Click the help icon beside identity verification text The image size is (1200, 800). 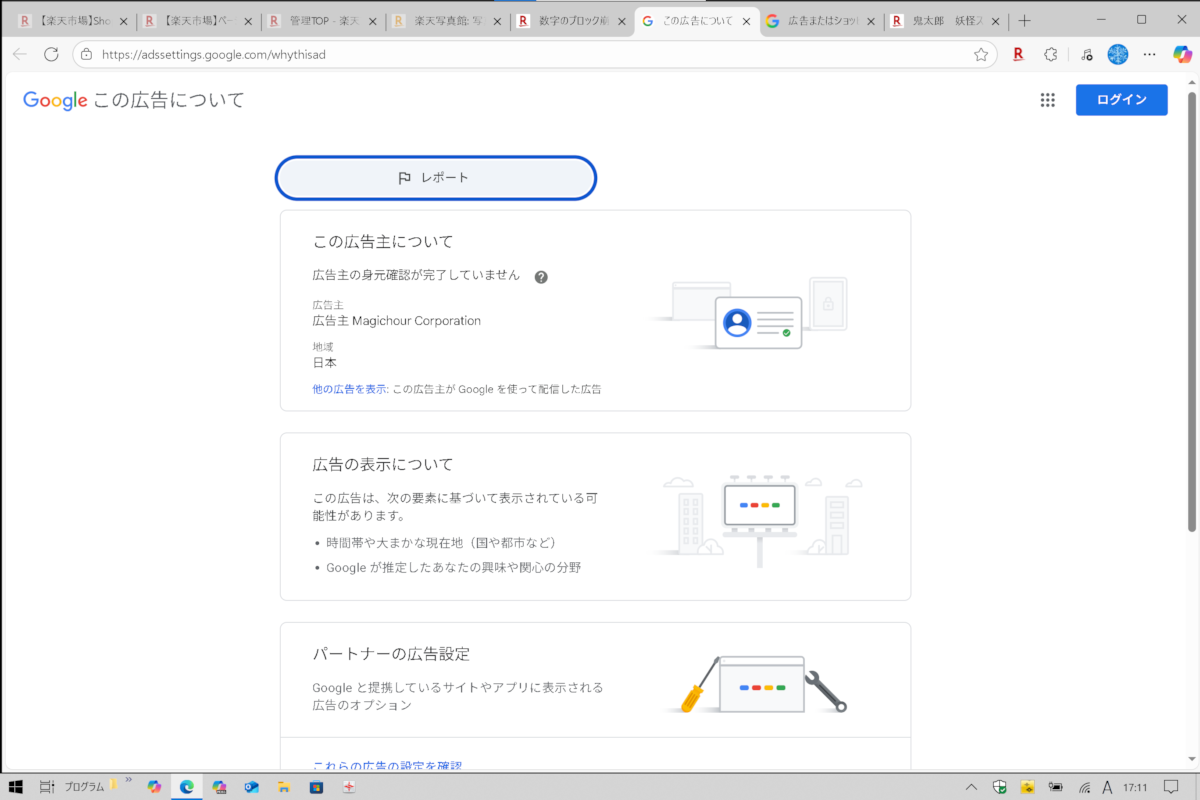point(541,277)
